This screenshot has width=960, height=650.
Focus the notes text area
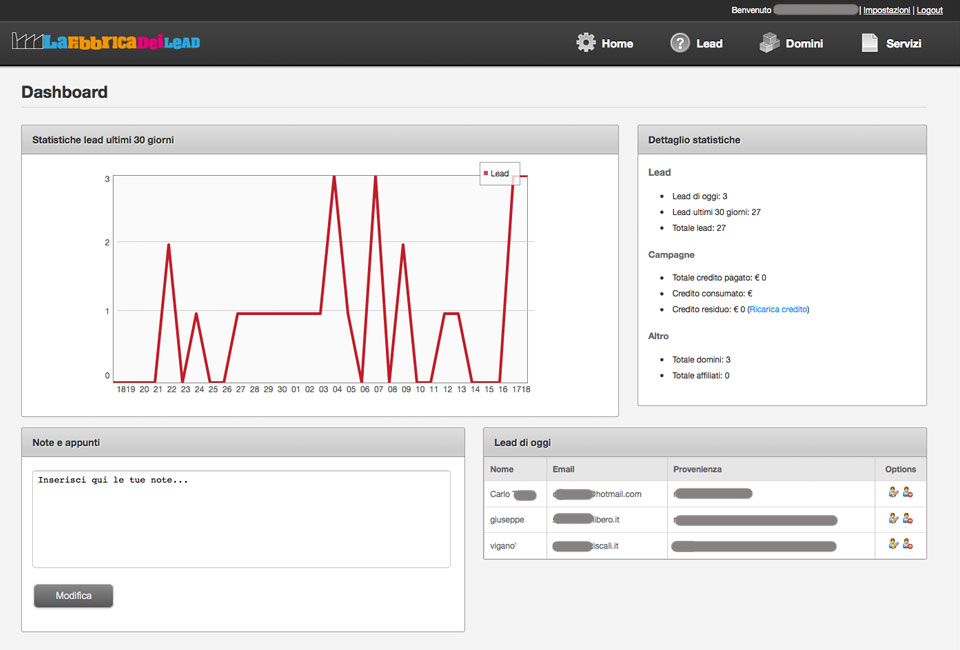point(241,518)
